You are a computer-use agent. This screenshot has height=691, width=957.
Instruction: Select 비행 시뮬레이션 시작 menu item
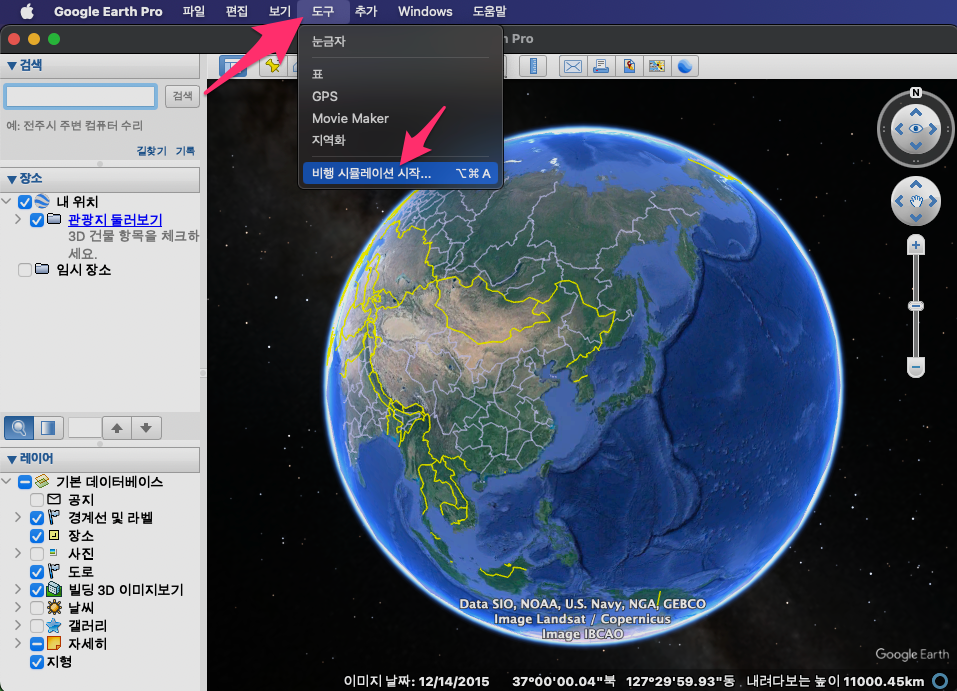pos(400,173)
